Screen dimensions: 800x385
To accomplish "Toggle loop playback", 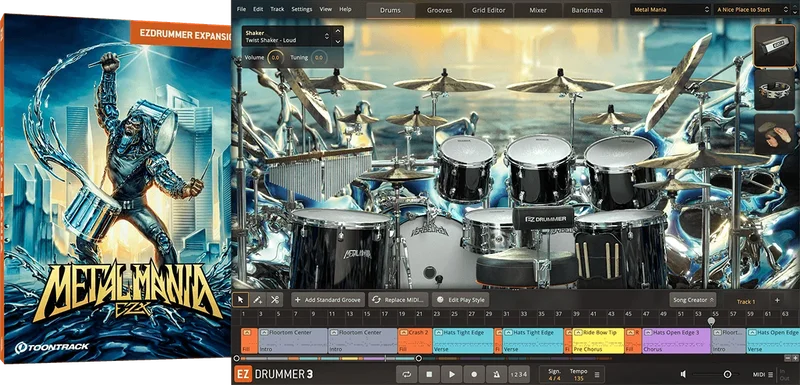I will (x=407, y=374).
